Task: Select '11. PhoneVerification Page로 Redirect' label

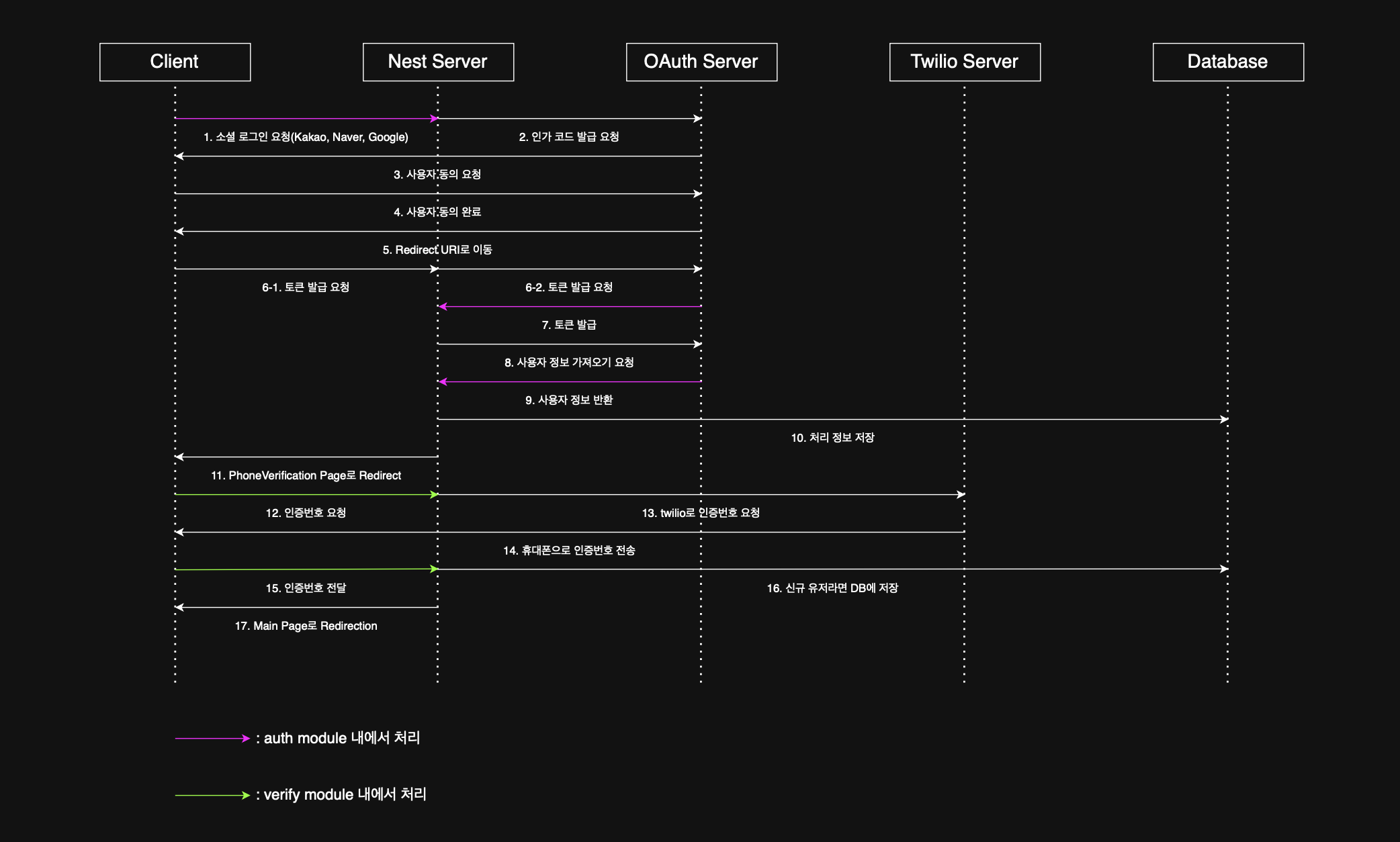Action: coord(306,475)
